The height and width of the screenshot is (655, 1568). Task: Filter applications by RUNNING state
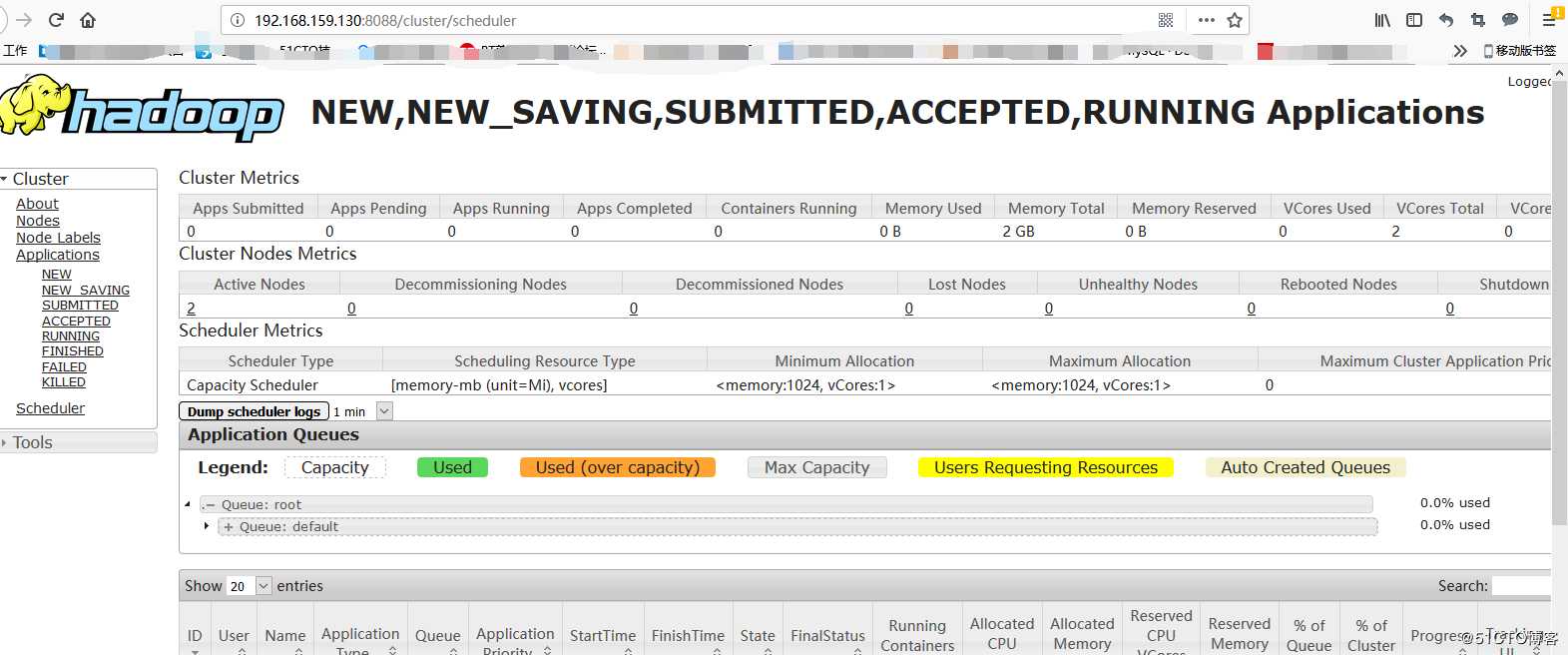point(71,336)
